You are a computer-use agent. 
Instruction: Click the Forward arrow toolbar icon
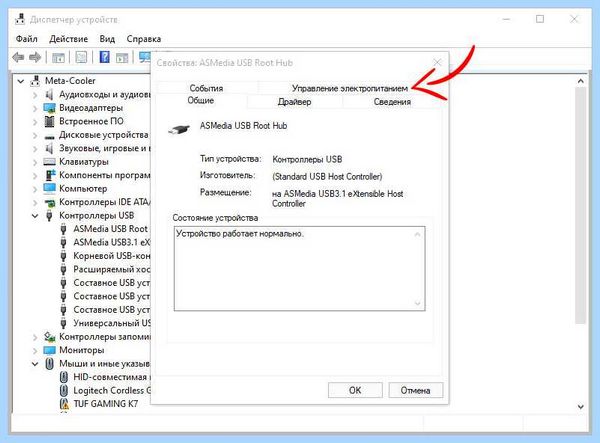pyautogui.click(x=35, y=57)
